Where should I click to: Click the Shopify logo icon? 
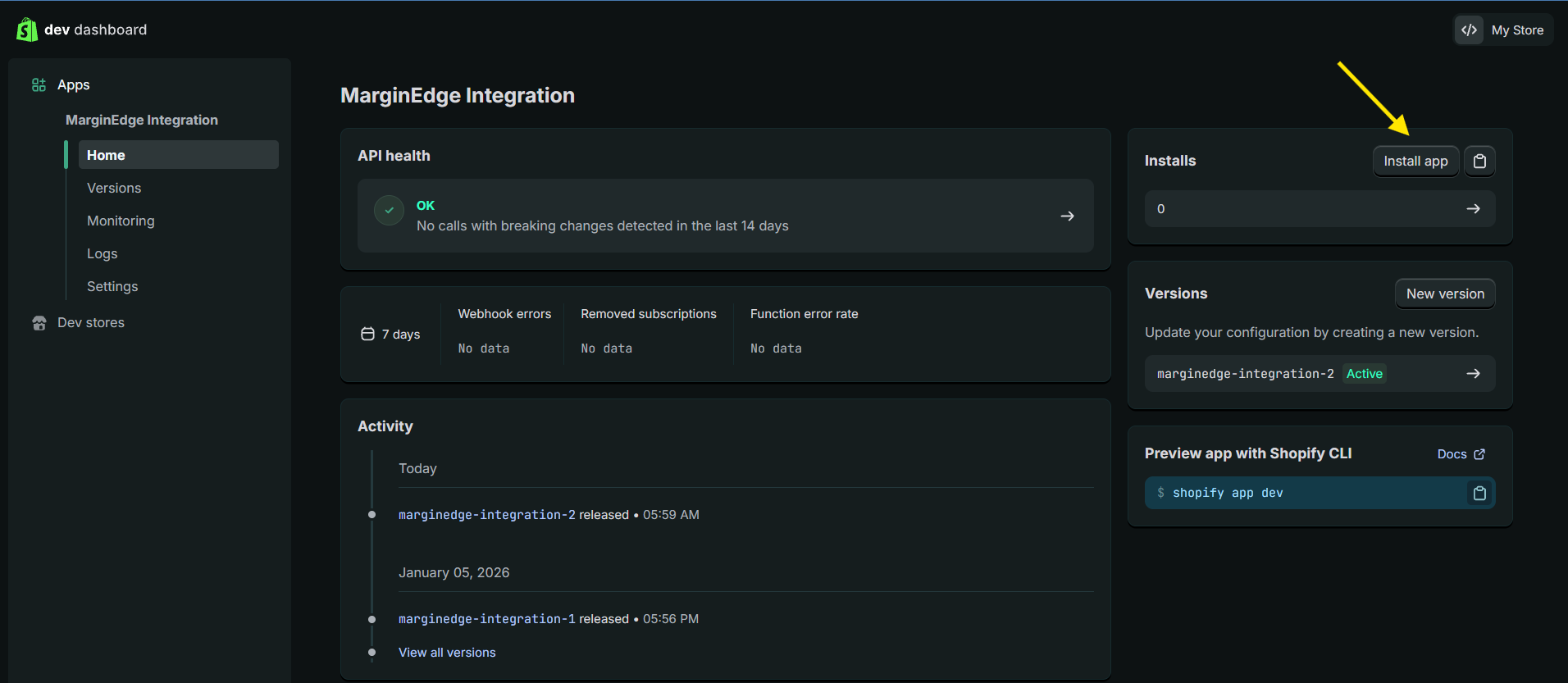pos(27,30)
